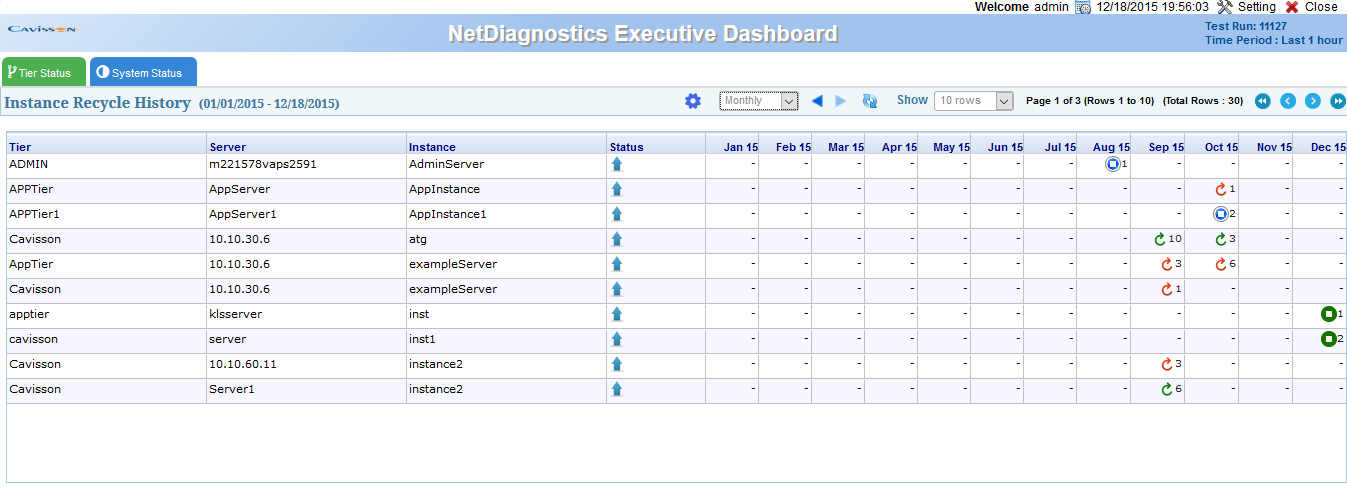Switch to Tier Status tab

(43, 72)
